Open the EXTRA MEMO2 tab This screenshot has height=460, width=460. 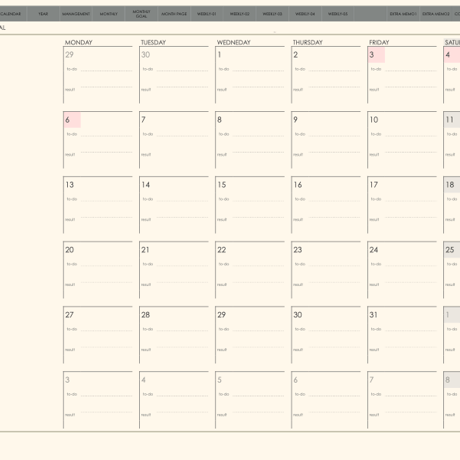tap(435, 14)
